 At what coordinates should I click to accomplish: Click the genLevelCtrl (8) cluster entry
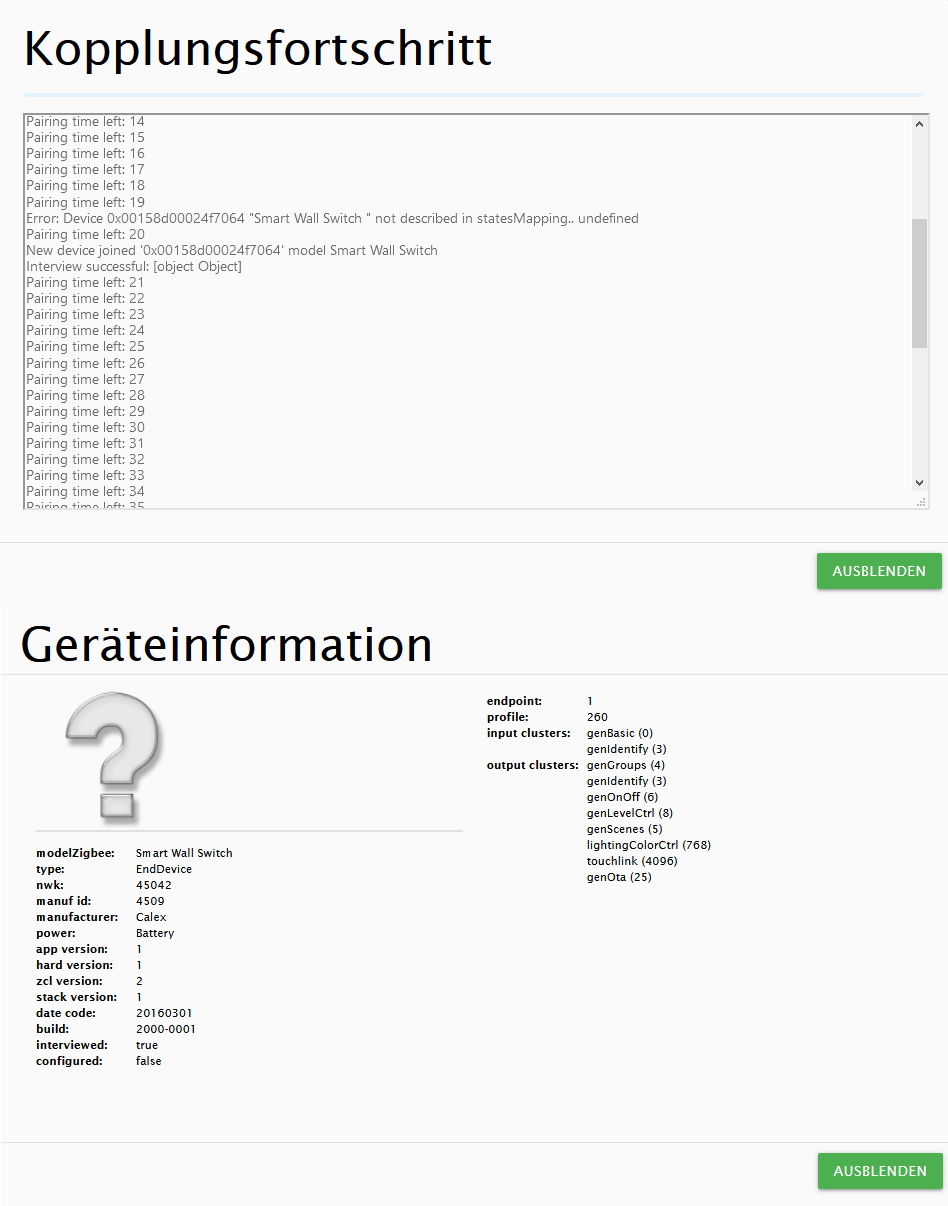click(629, 813)
